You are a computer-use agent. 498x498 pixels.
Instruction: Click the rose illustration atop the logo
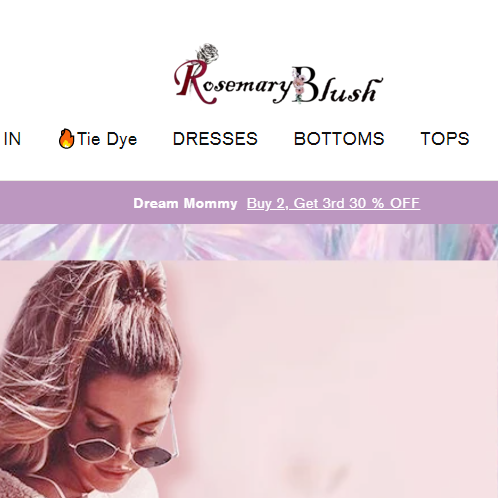coord(208,53)
